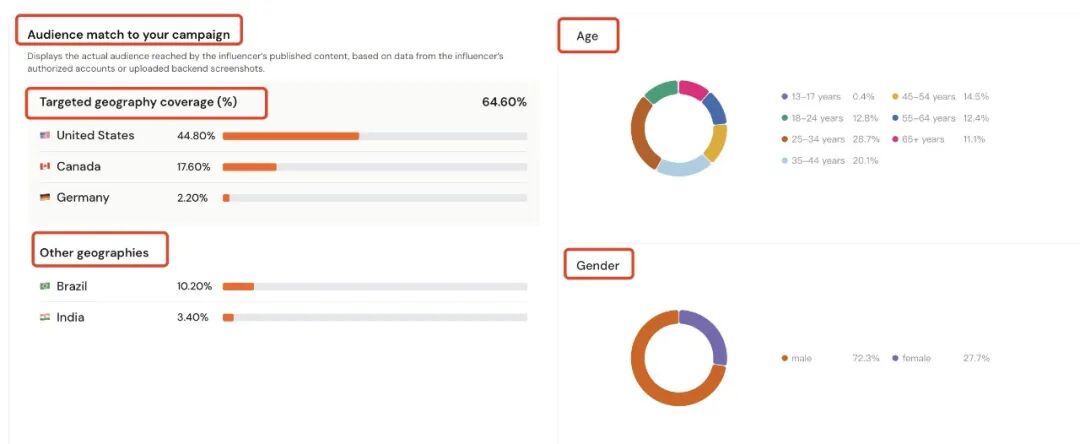Click the Brazil flag icon

[x=44, y=286]
